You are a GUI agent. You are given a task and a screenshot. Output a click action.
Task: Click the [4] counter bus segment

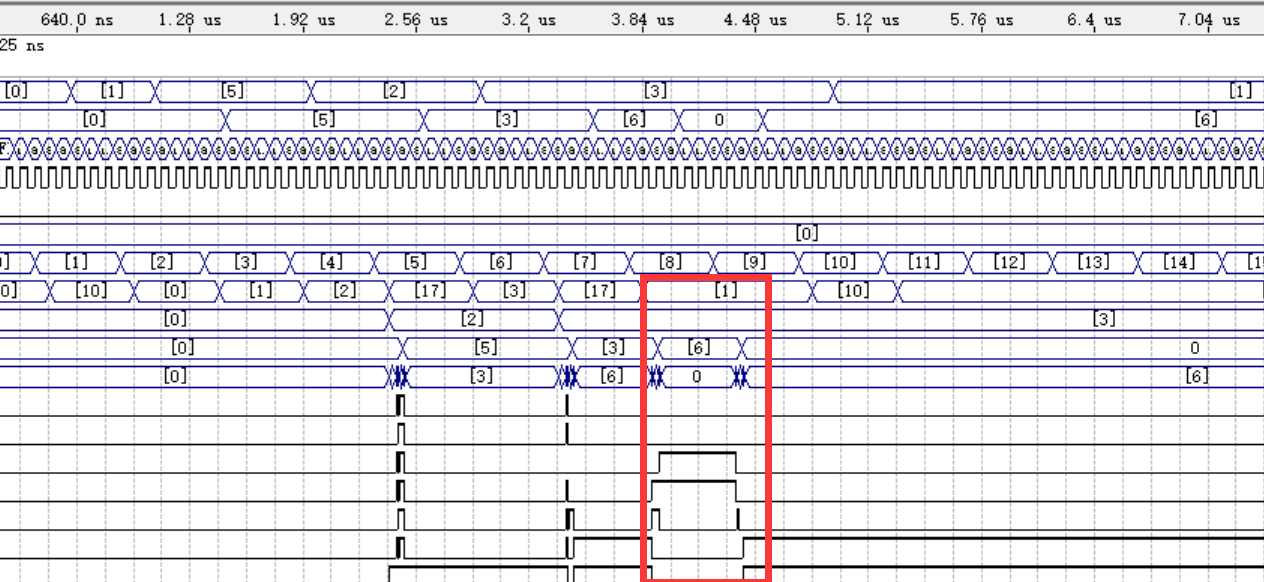331,263
